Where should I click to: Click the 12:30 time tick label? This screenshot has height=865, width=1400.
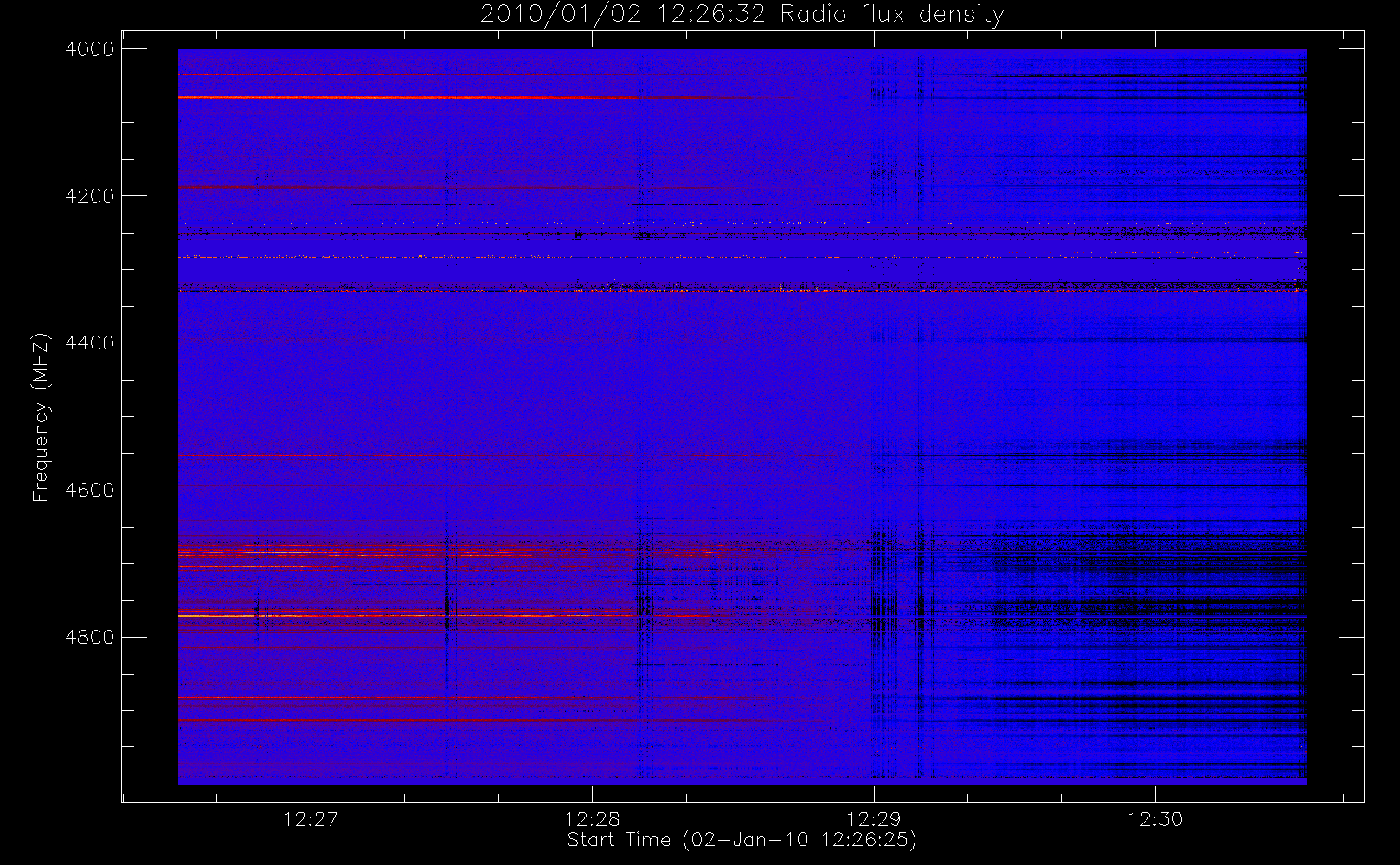(1155, 819)
